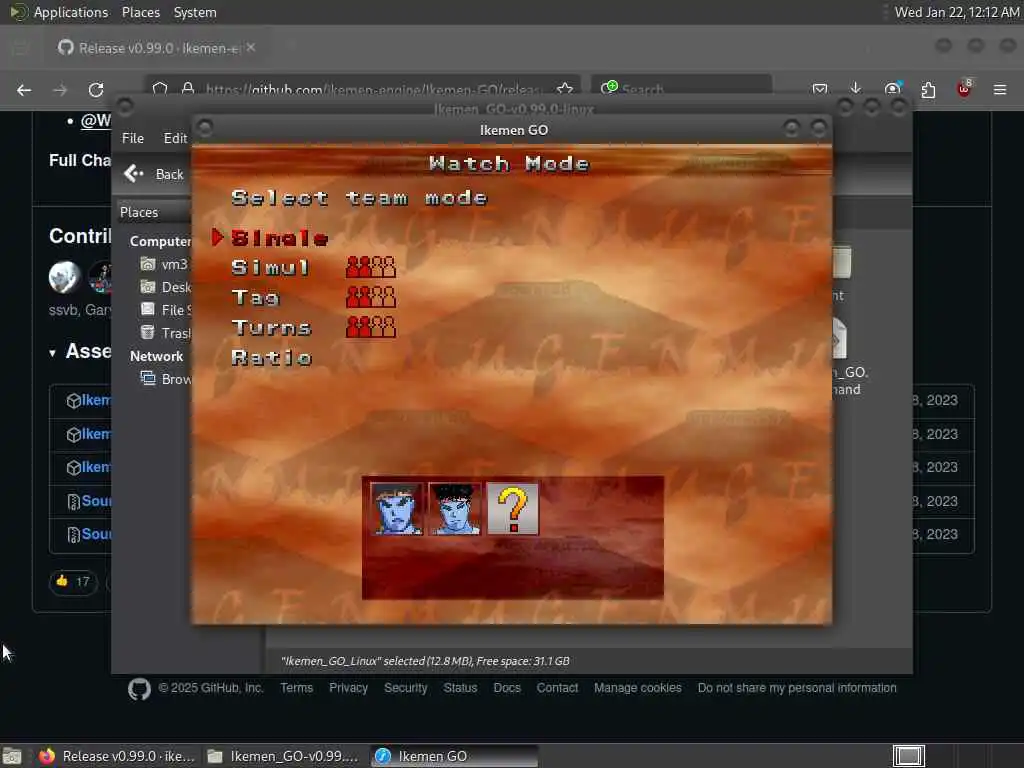The width and height of the screenshot is (1024, 768).
Task: Click GitHub logo icon in footer
Action: (x=139, y=689)
